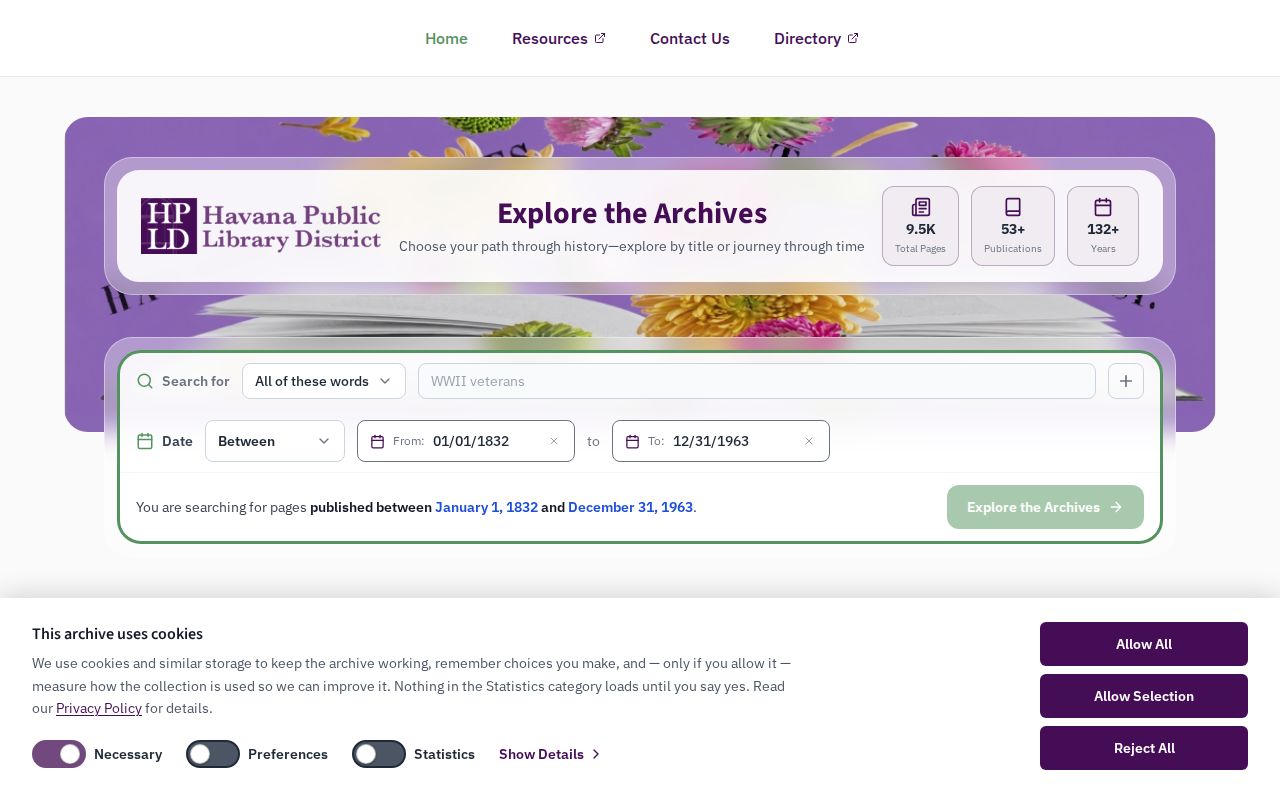Open the 'Between' date mode dropdown
1280x800 pixels.
pos(275,441)
